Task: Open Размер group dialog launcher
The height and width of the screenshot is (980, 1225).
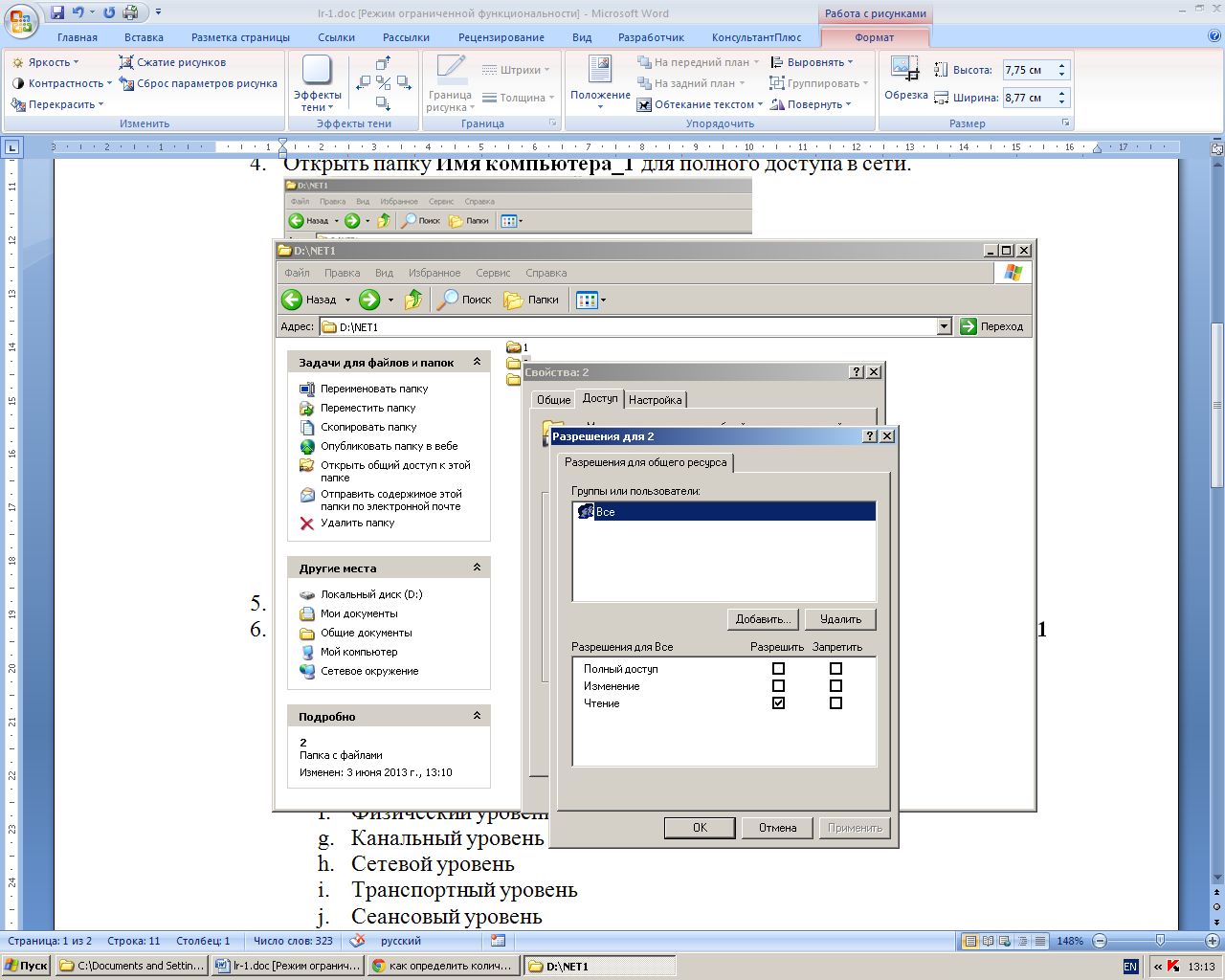Action: [1066, 123]
